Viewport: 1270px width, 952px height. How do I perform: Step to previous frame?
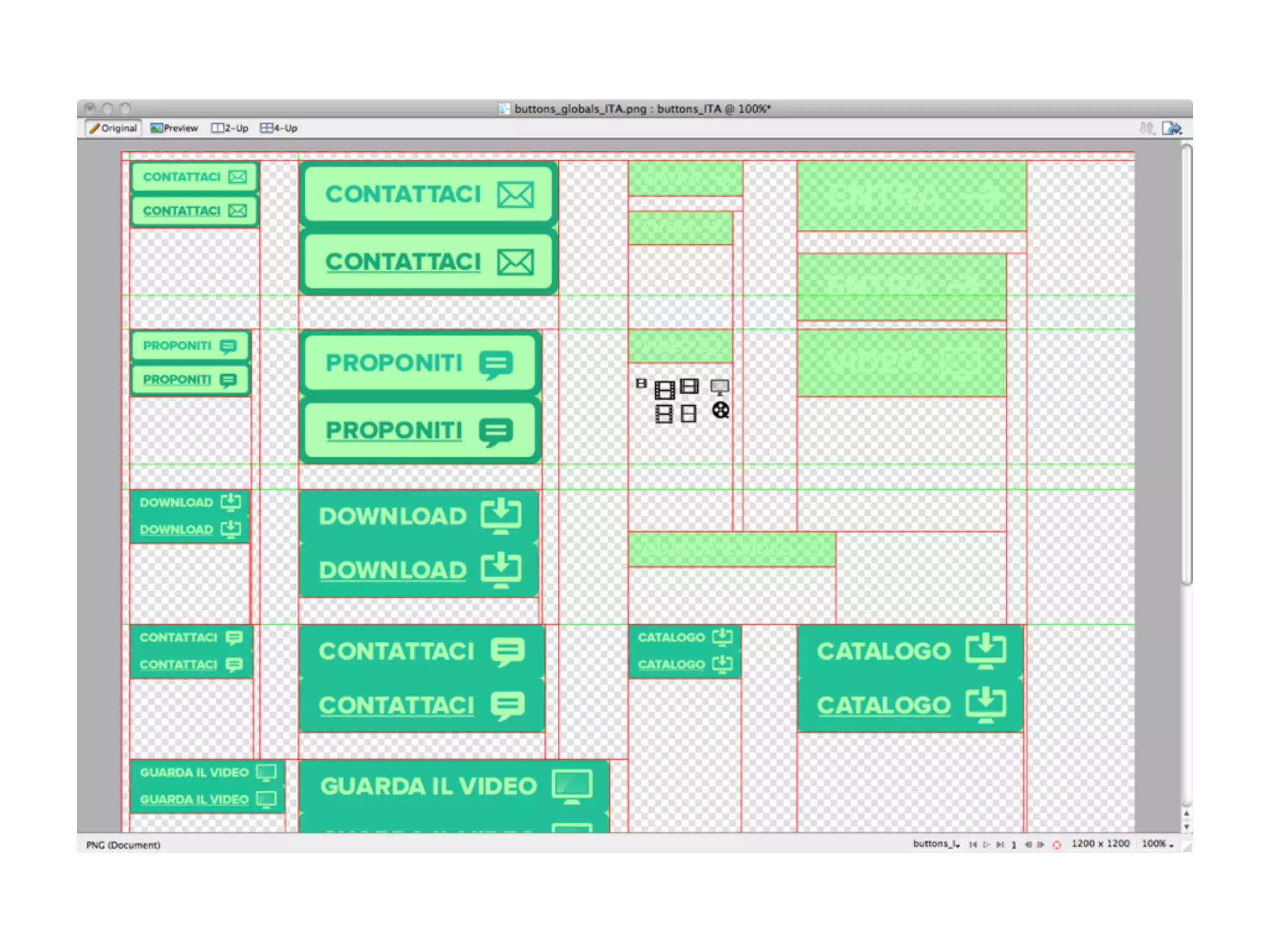[x=1028, y=844]
